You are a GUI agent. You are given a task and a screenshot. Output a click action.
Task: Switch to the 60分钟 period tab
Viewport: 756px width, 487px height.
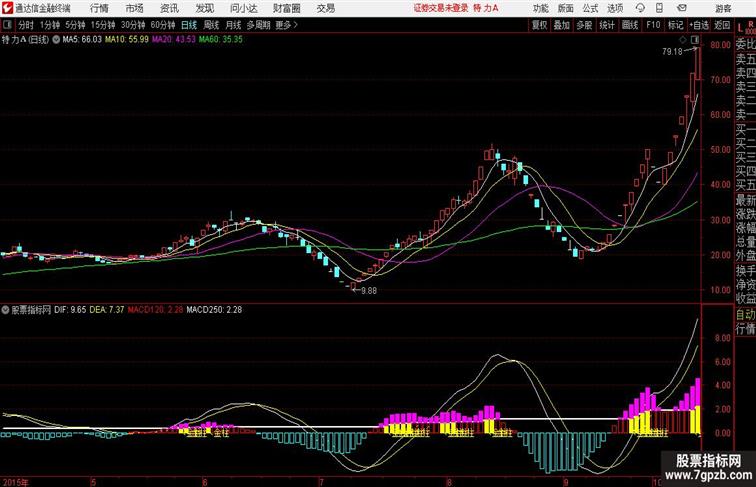click(163, 25)
